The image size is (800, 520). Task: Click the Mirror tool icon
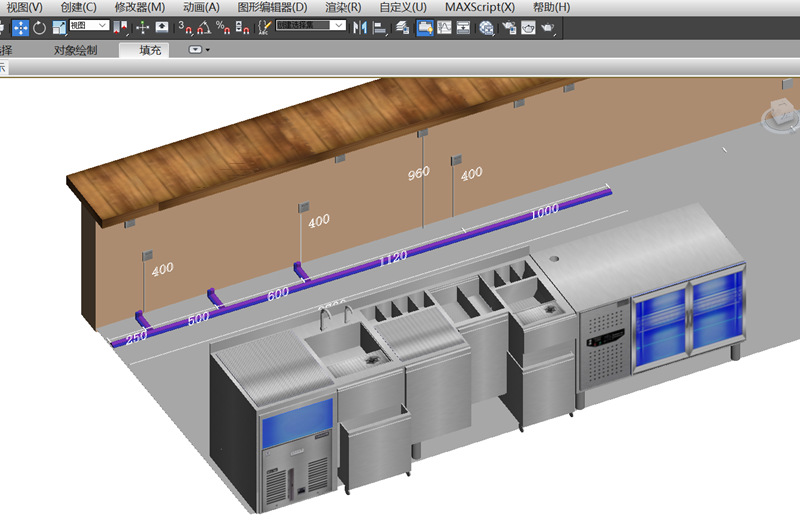pos(362,27)
